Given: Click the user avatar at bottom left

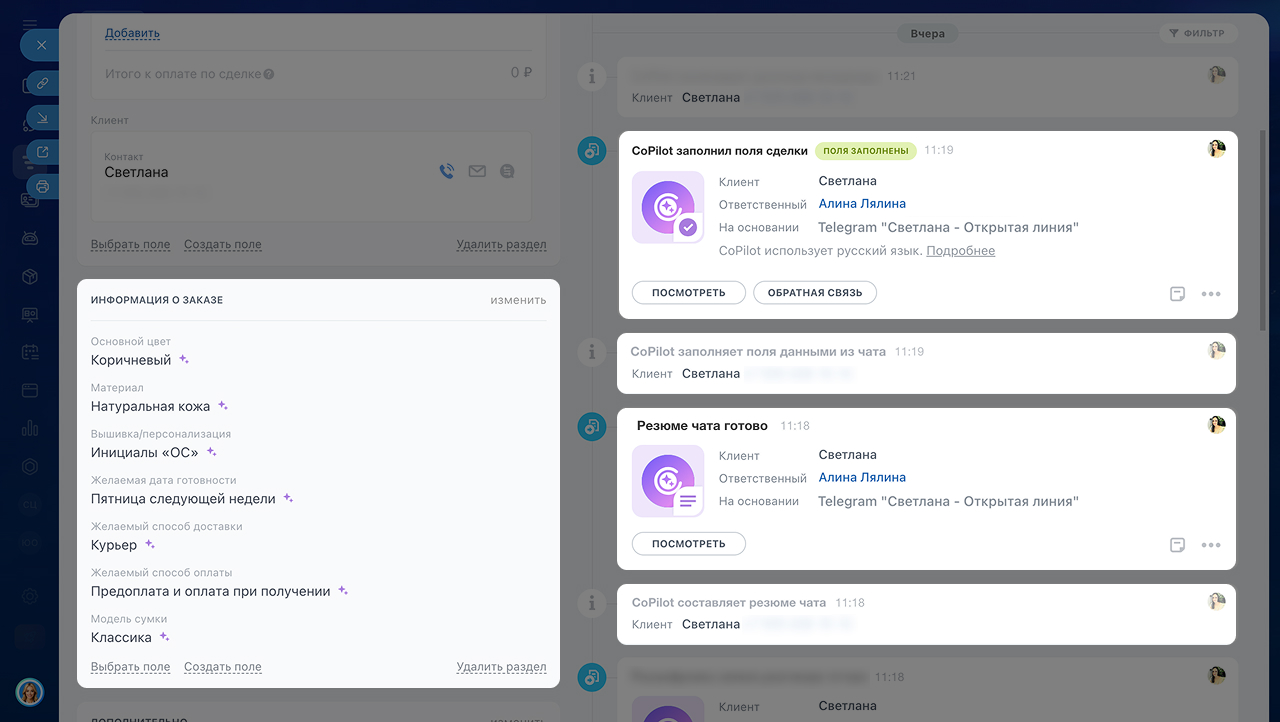Looking at the screenshot, I should click(29, 692).
